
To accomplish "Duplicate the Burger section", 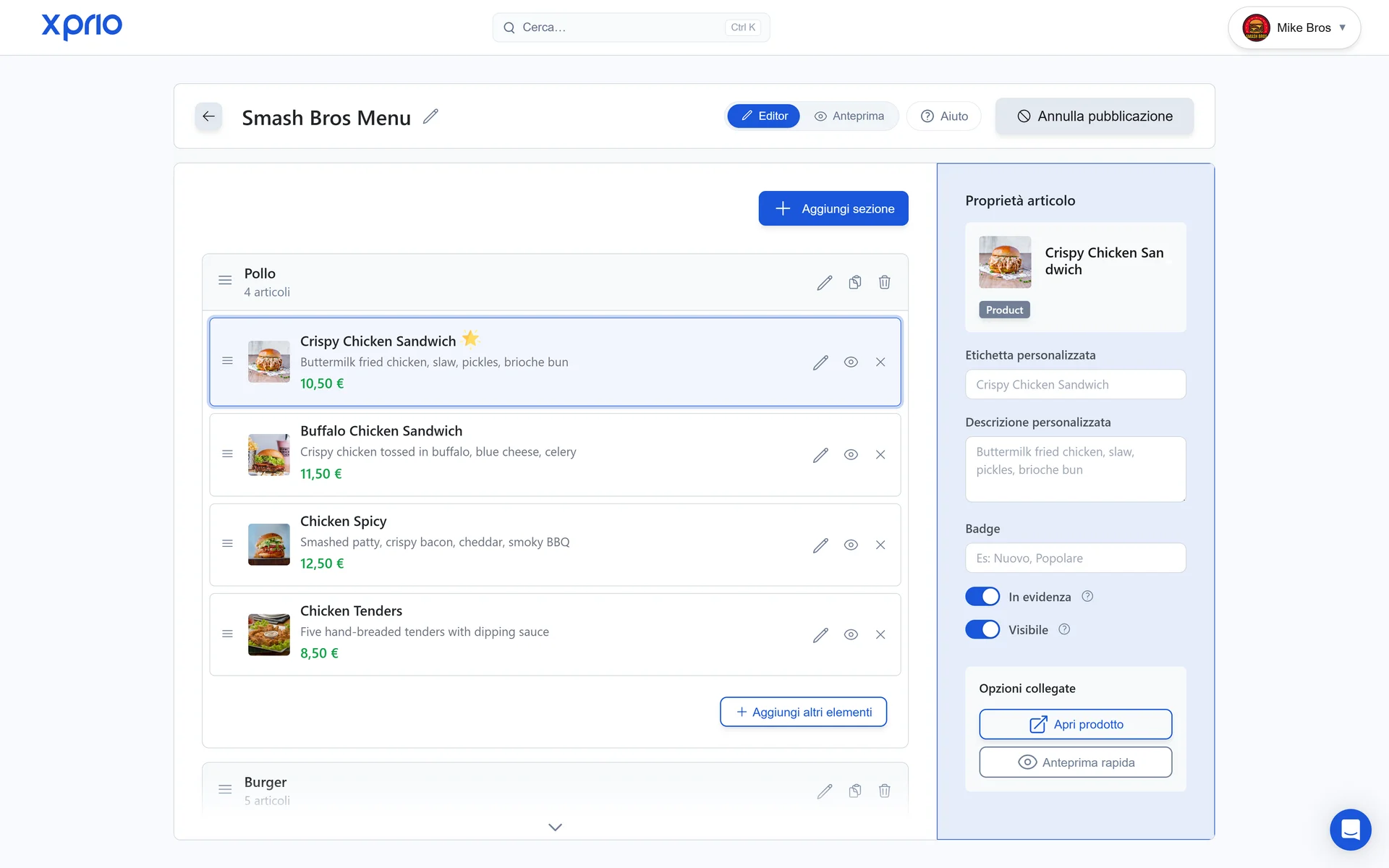I will point(855,791).
